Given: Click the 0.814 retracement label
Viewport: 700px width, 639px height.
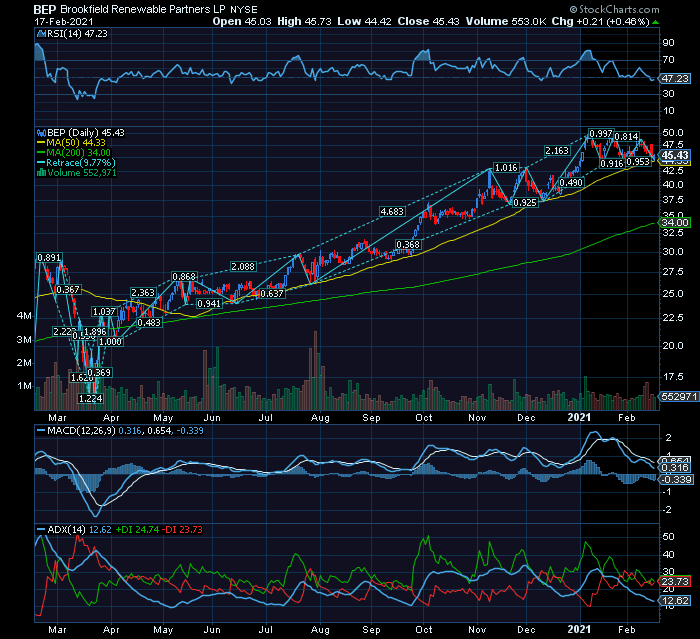Looking at the screenshot, I should point(626,137).
